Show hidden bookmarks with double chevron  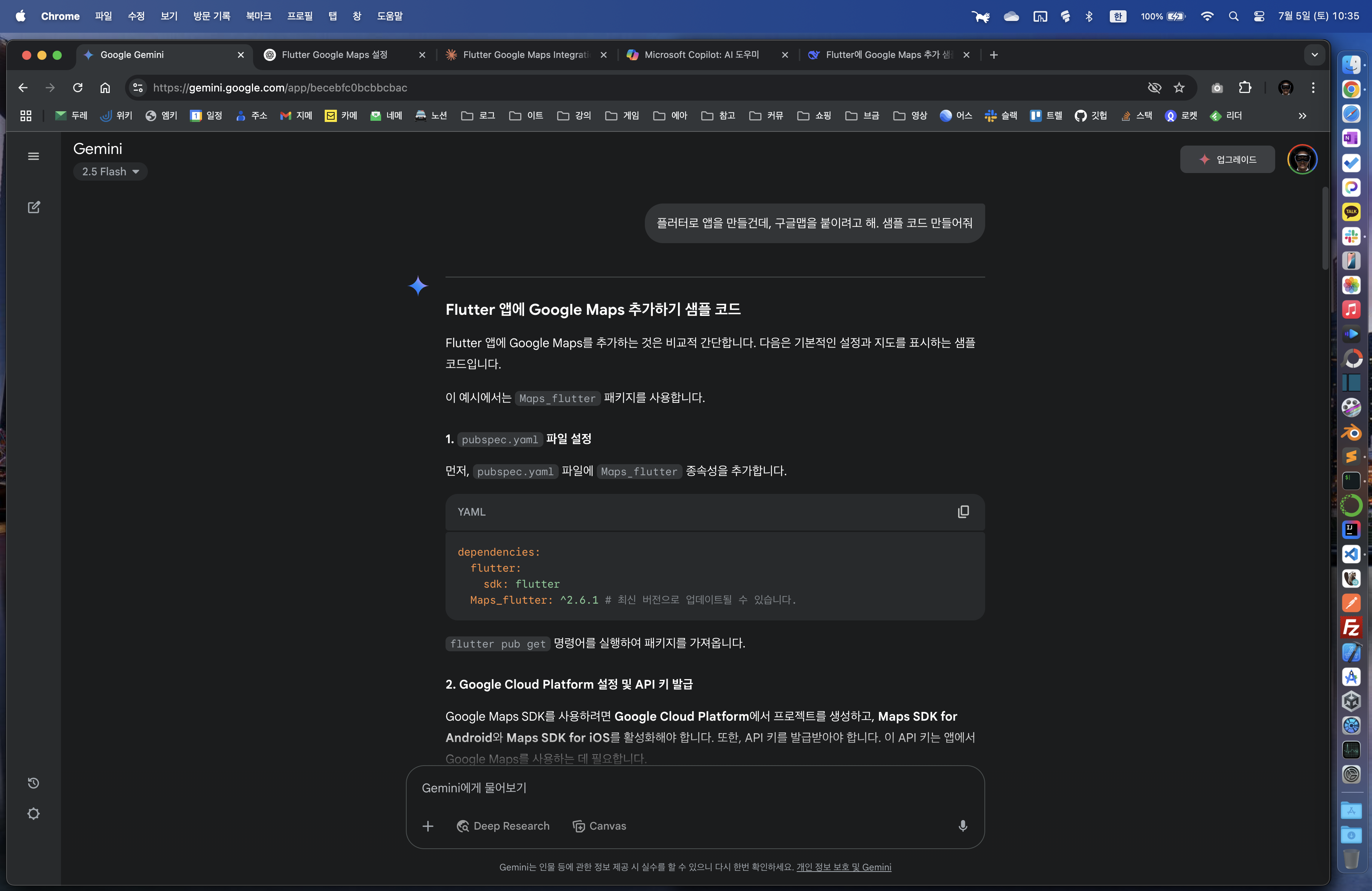pyautogui.click(x=1302, y=116)
